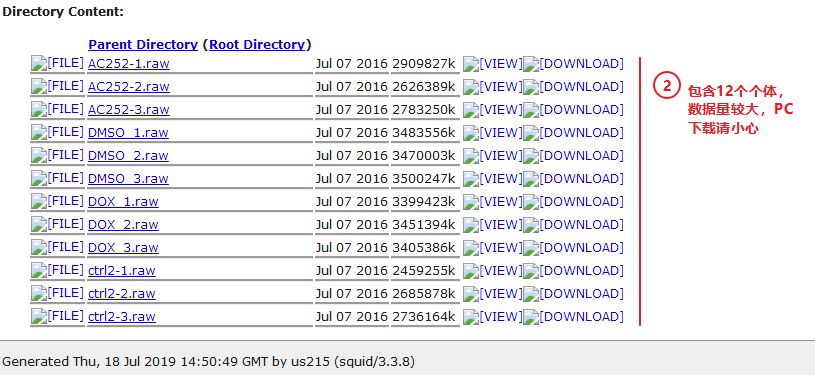Image resolution: width=815 pixels, height=375 pixels.
Task: Open the DOX_3.raw file link
Action: (123, 247)
